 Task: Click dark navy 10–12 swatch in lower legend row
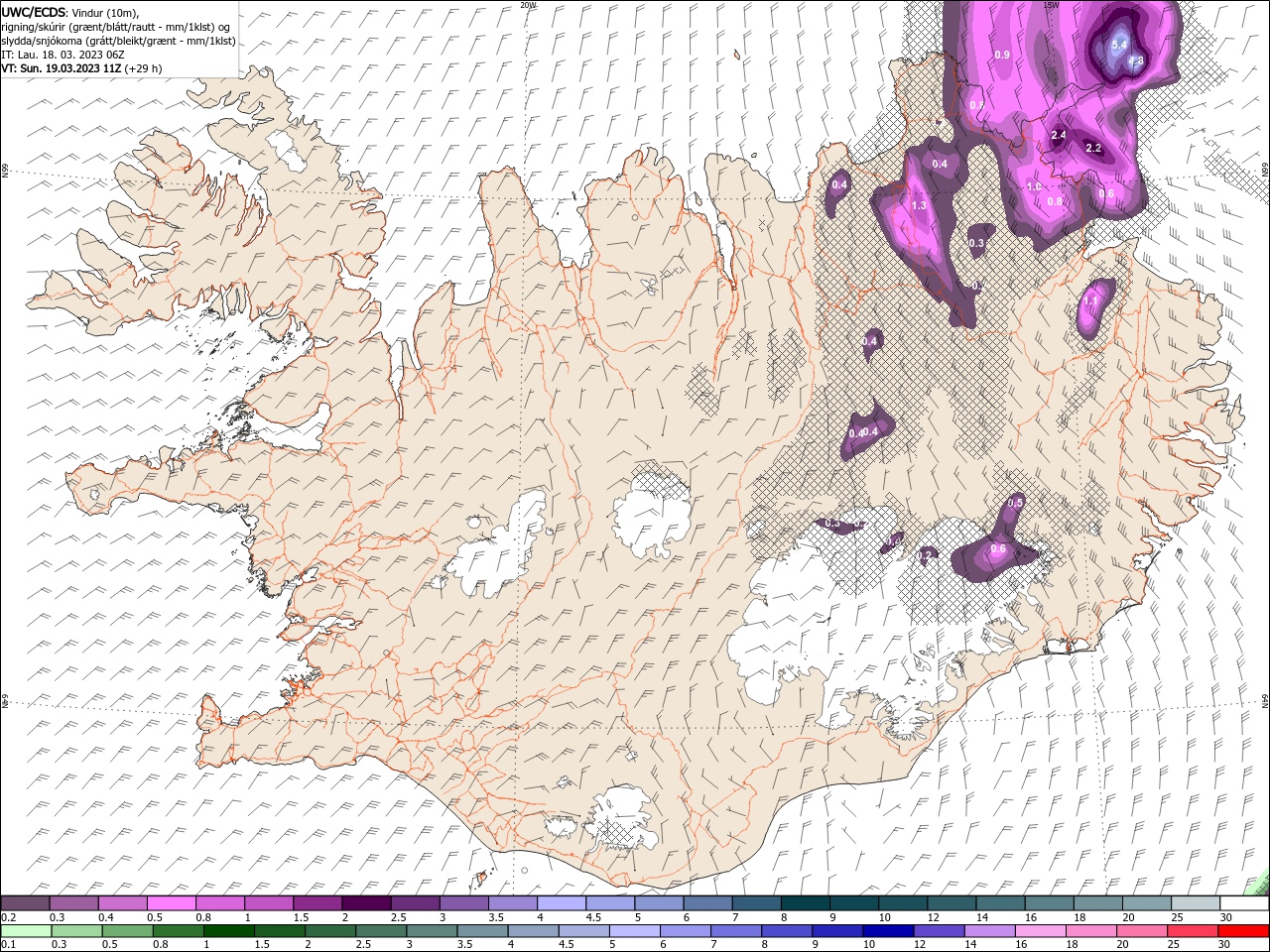click(887, 931)
